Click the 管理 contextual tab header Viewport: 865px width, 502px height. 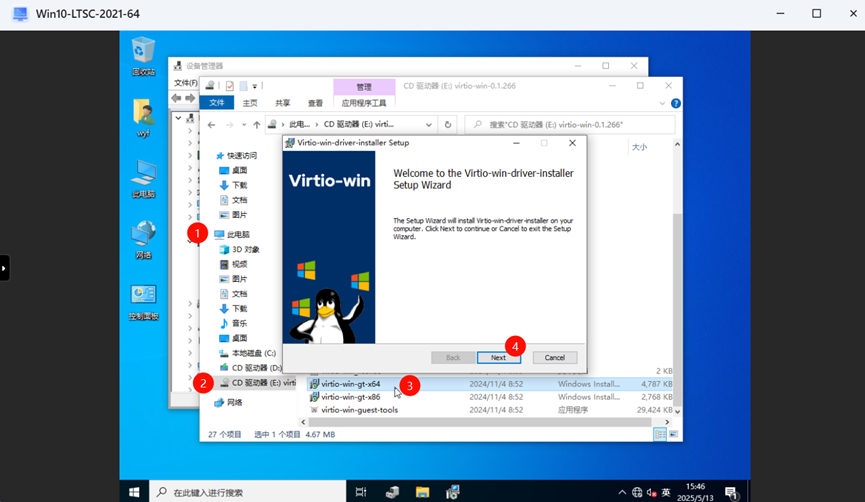[x=364, y=87]
